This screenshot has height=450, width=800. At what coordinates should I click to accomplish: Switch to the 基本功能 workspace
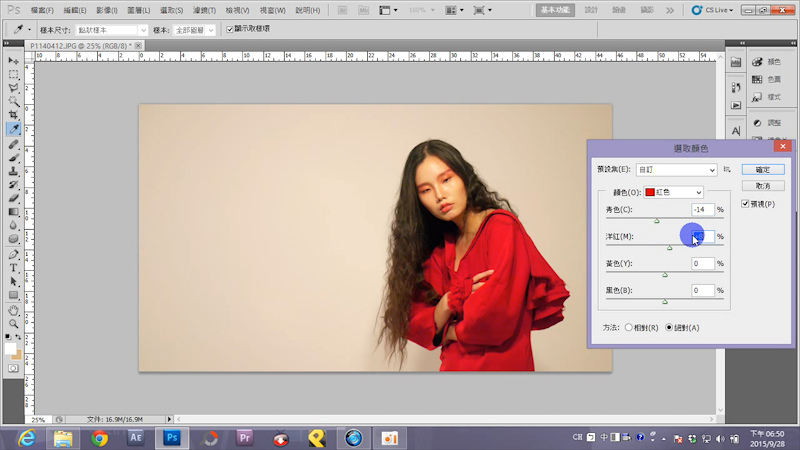pos(555,10)
